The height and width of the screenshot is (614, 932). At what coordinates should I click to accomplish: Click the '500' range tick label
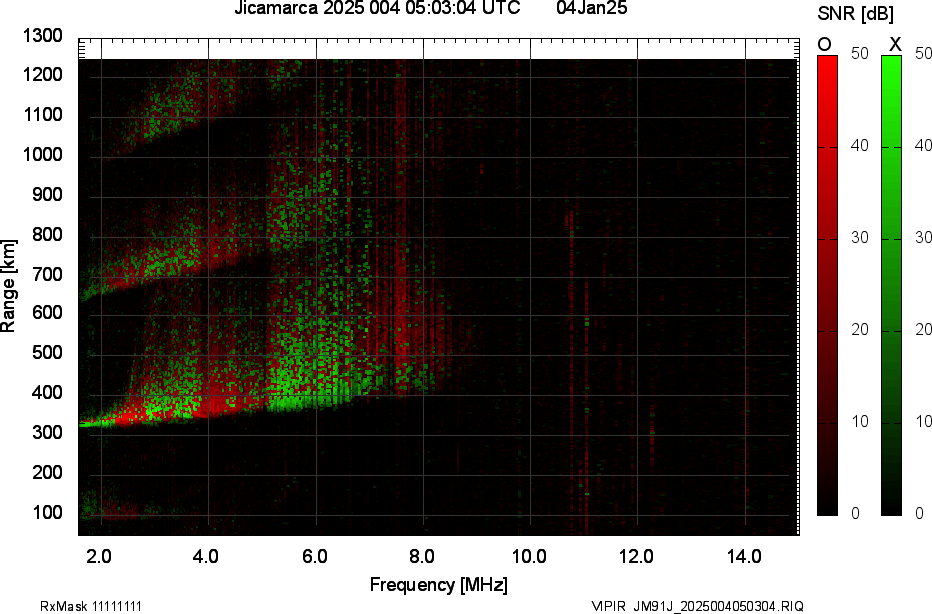(47, 352)
